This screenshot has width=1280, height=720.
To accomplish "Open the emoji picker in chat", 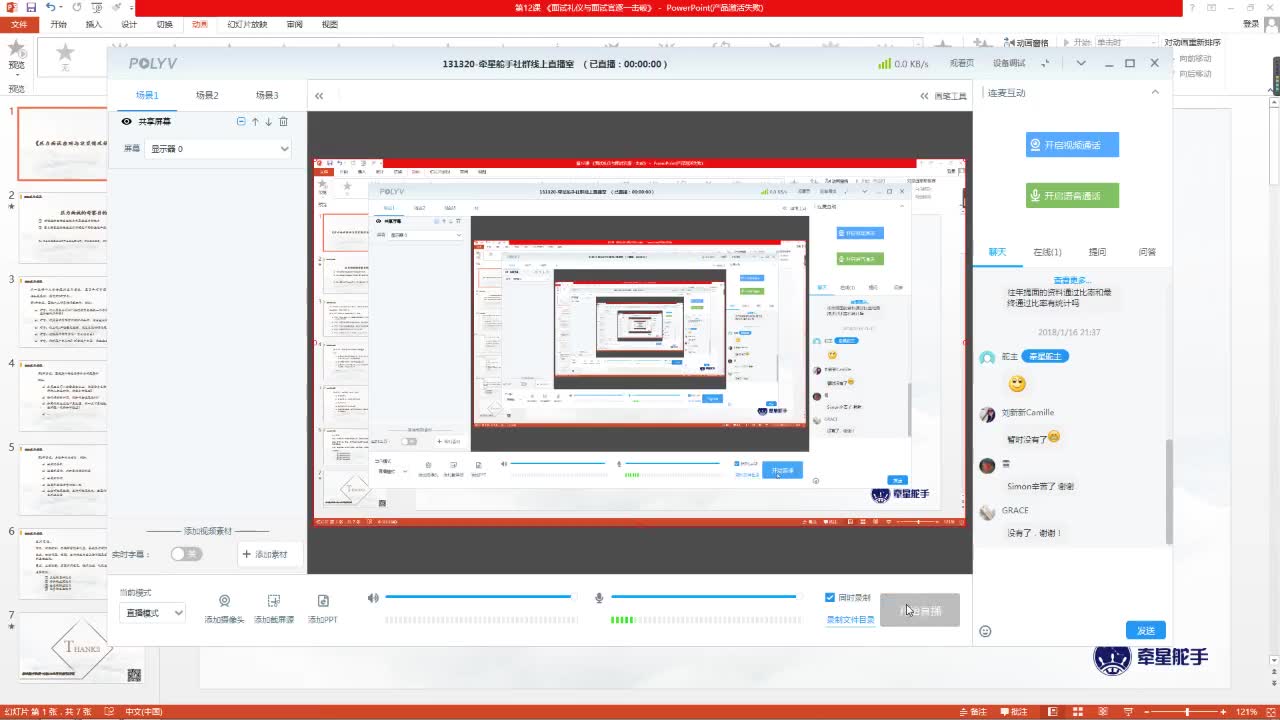I will (985, 631).
